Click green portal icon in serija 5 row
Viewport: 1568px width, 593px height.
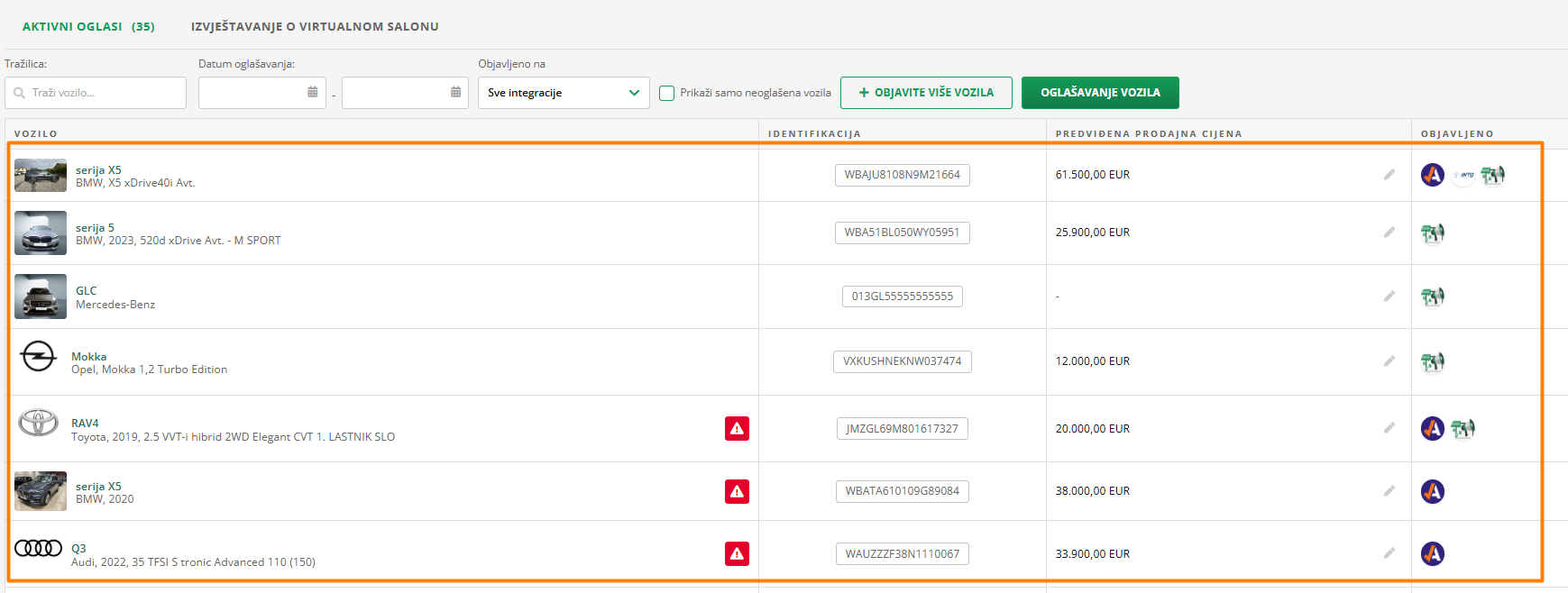pyautogui.click(x=1433, y=233)
